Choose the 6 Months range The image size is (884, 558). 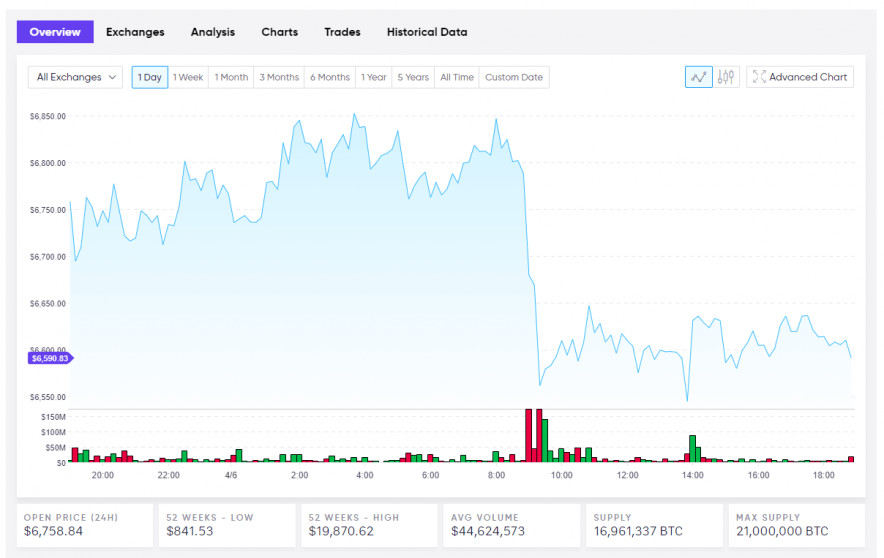coord(330,77)
